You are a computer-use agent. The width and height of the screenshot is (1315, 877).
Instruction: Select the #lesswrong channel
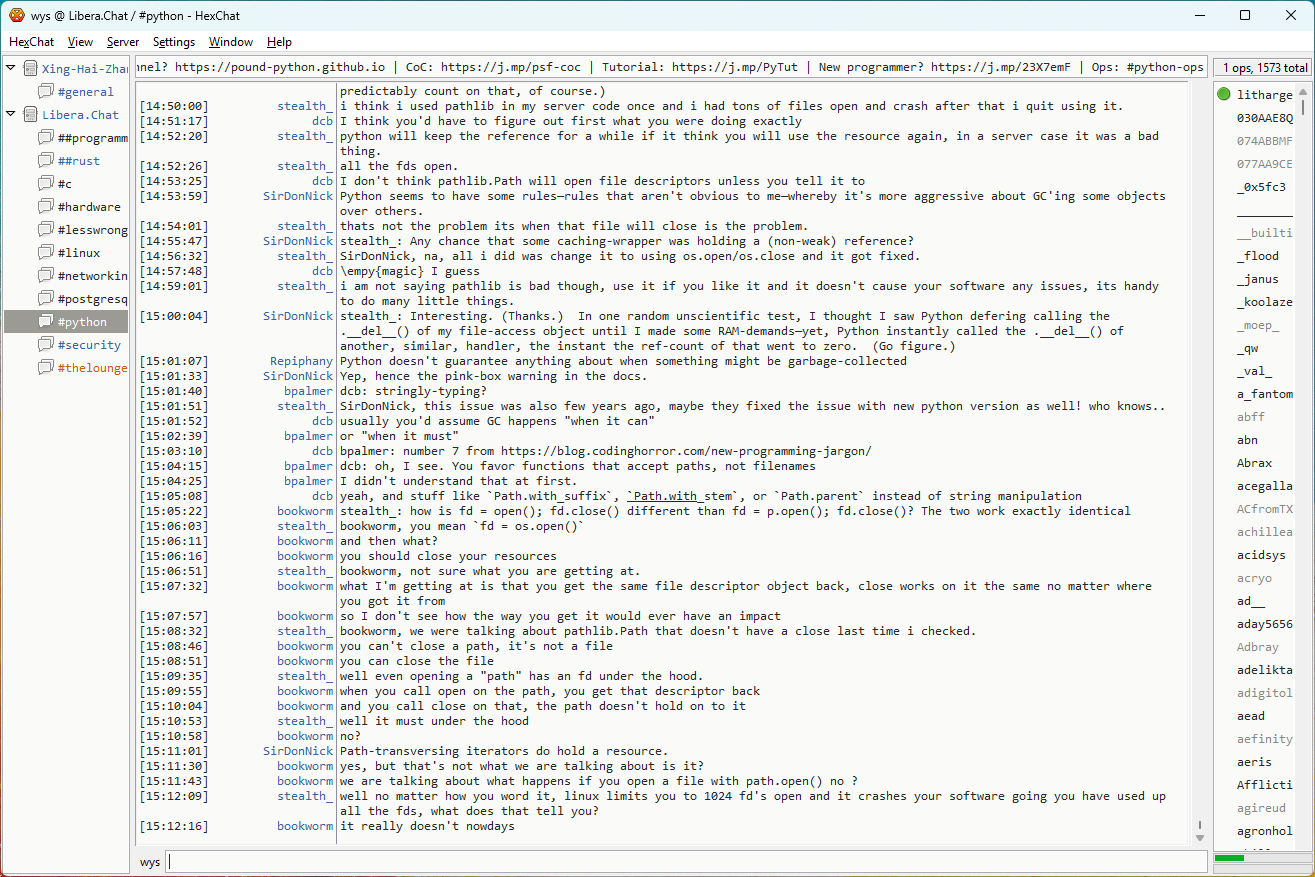coord(92,230)
